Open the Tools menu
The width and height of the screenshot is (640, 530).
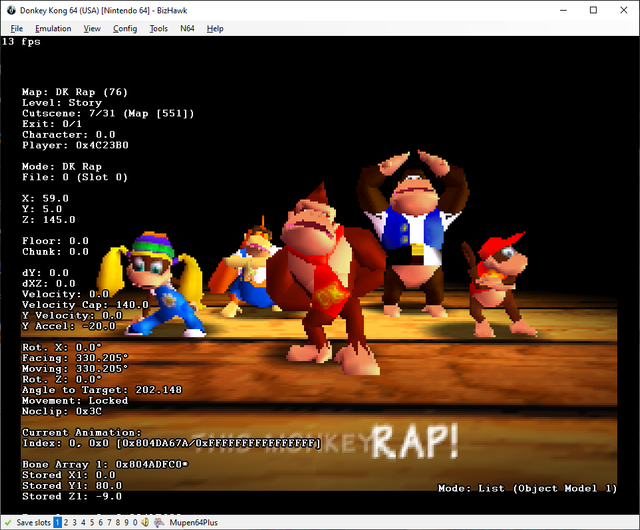point(158,29)
